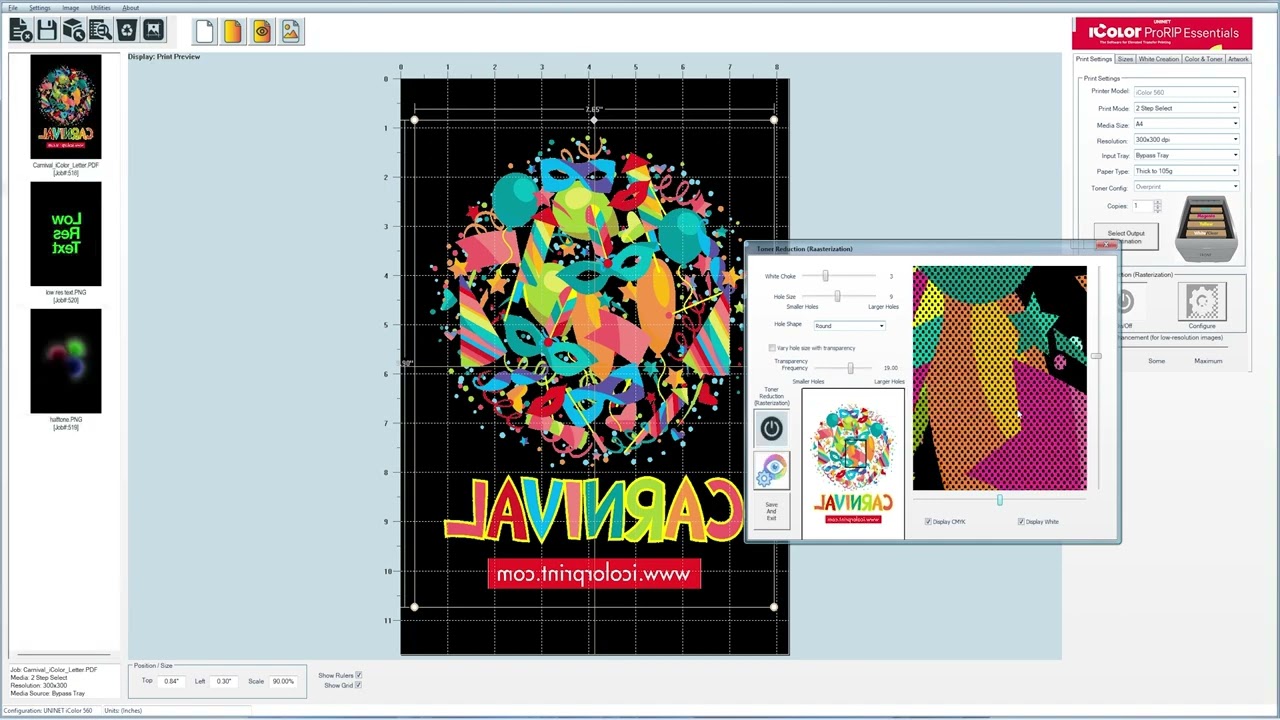Click the box with arrow toolbar icon

(73, 31)
